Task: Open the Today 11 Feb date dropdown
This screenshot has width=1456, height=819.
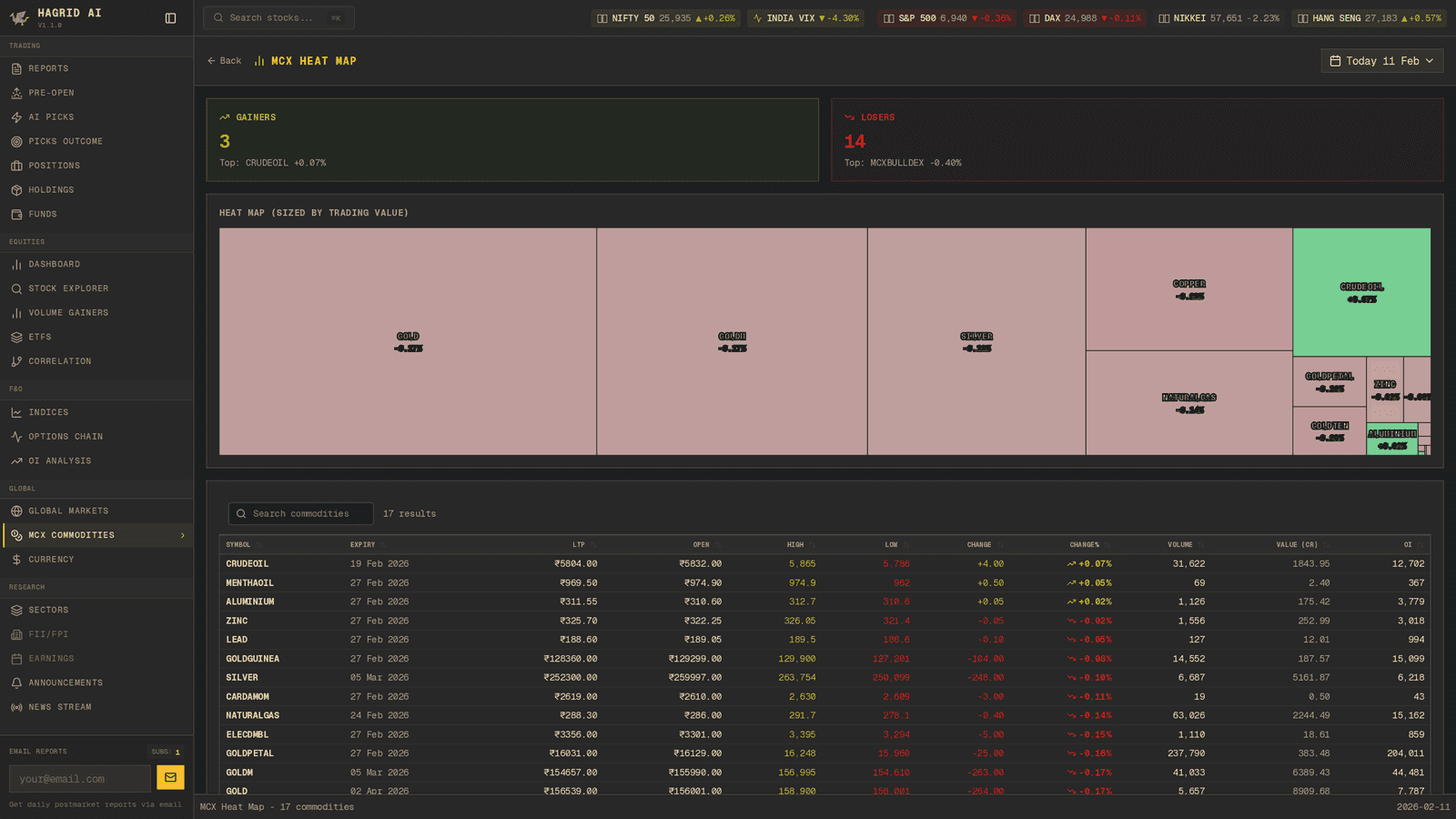Action: point(1381,61)
